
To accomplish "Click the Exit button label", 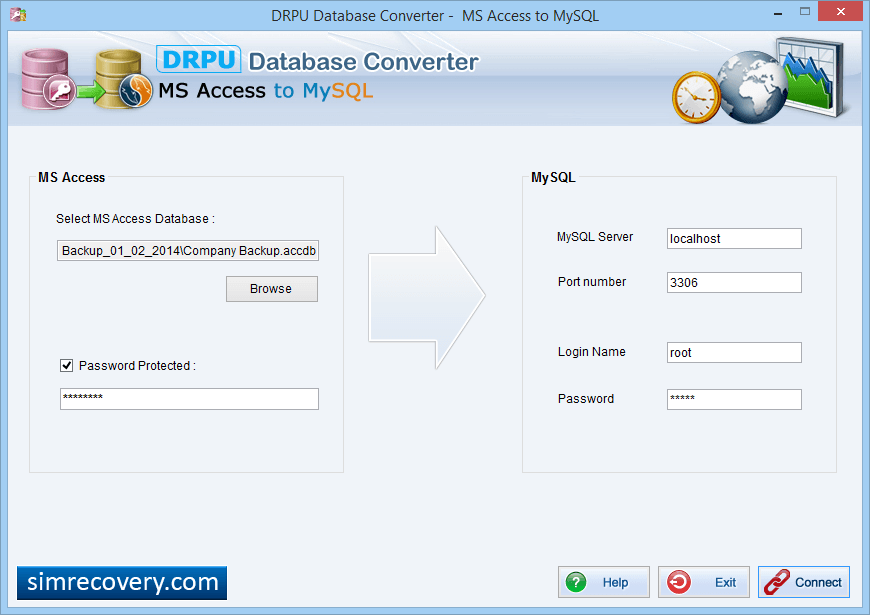I will pos(725,582).
